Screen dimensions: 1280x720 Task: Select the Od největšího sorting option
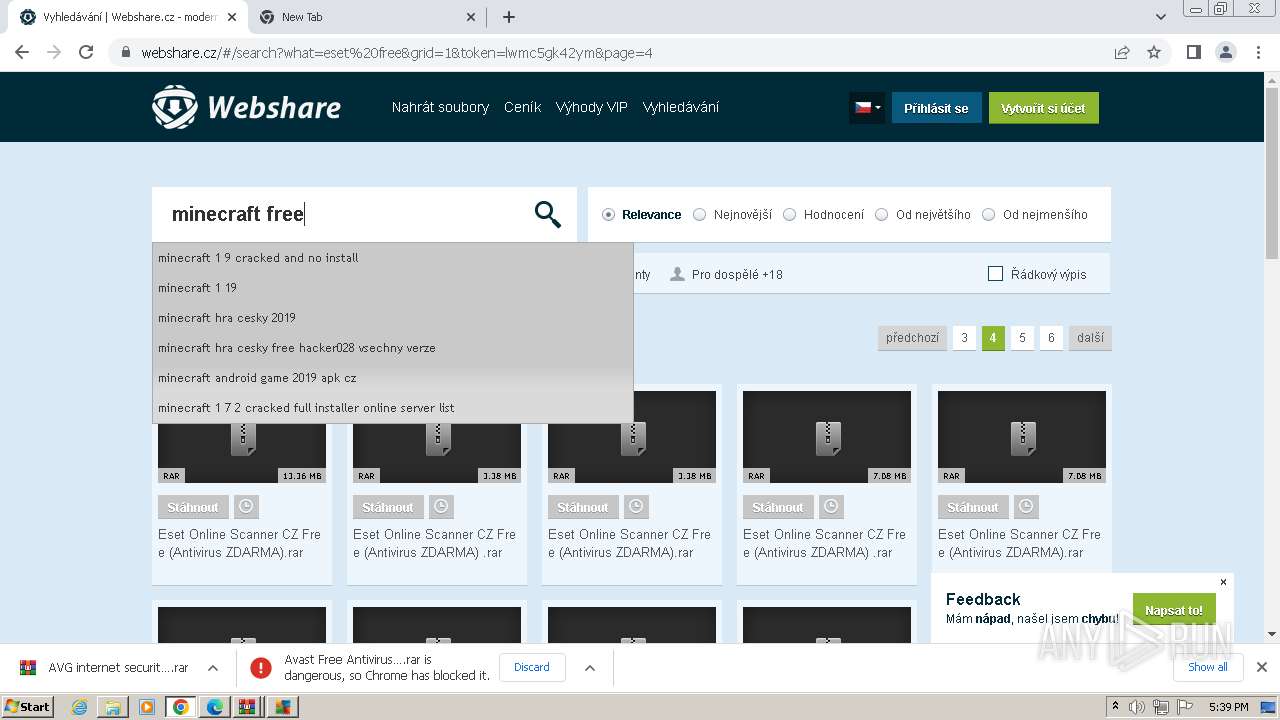(x=923, y=214)
